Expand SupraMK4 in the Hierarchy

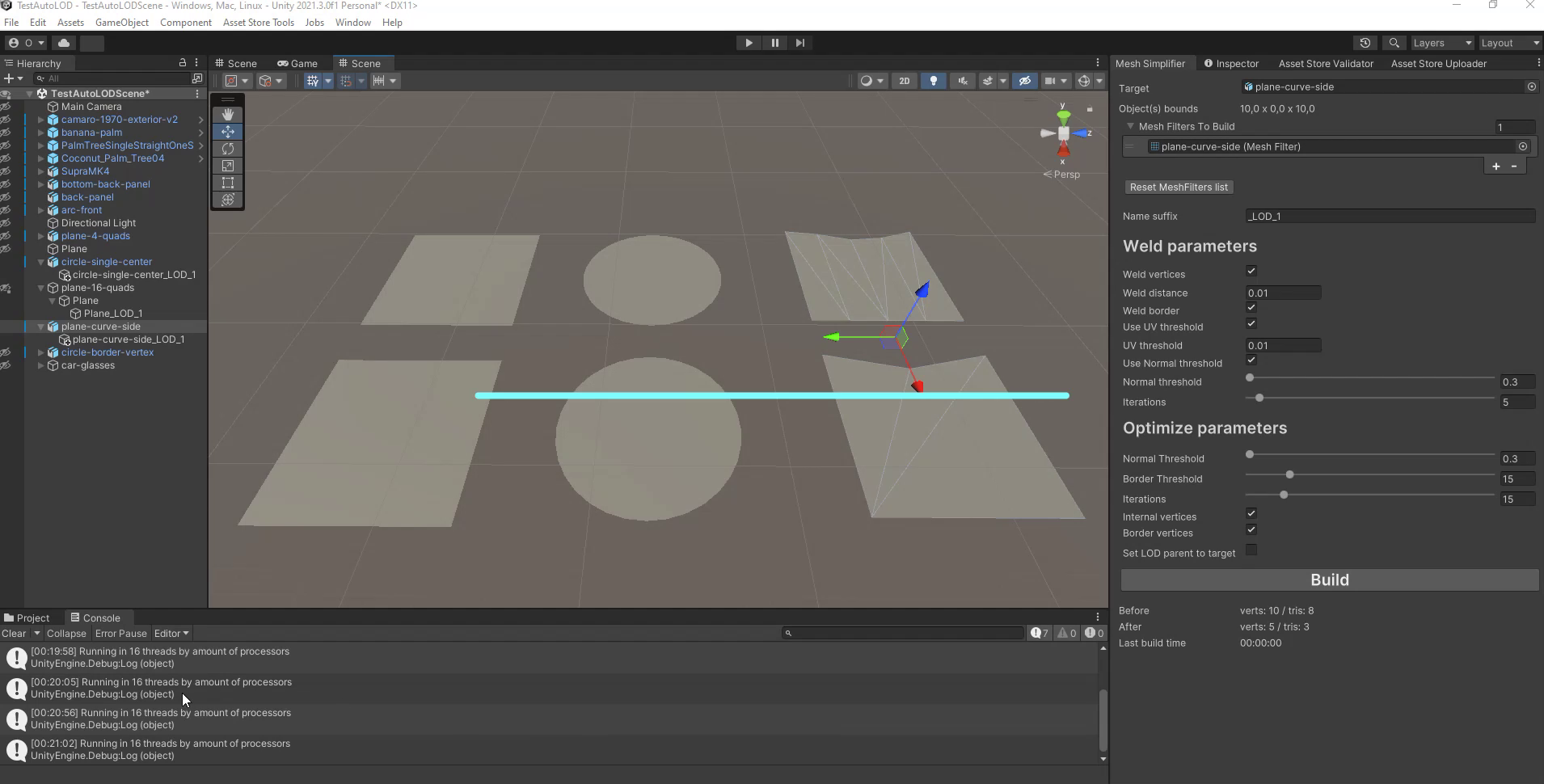[40, 171]
